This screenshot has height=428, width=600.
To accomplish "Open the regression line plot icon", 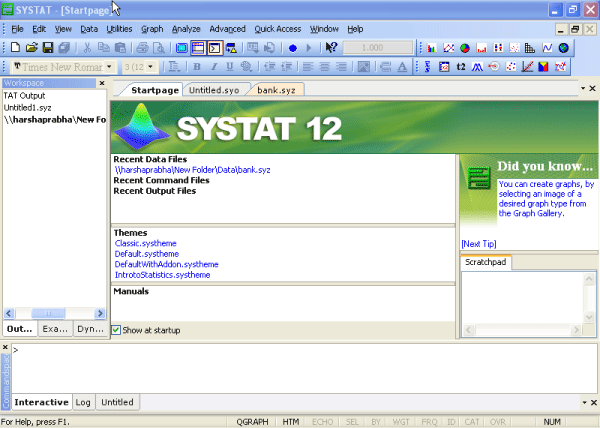I will pos(527,67).
